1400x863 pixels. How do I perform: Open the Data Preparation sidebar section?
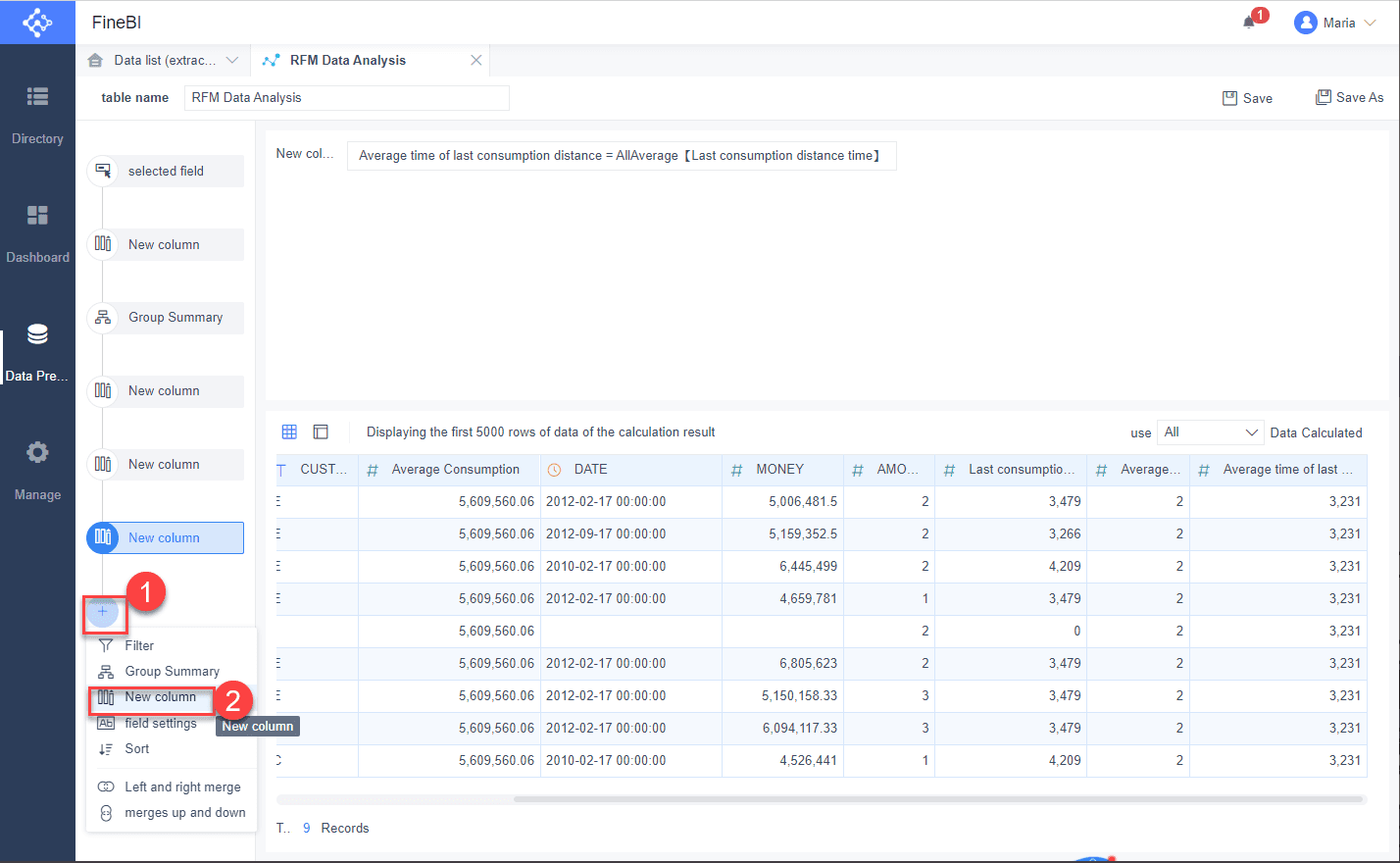(37, 352)
